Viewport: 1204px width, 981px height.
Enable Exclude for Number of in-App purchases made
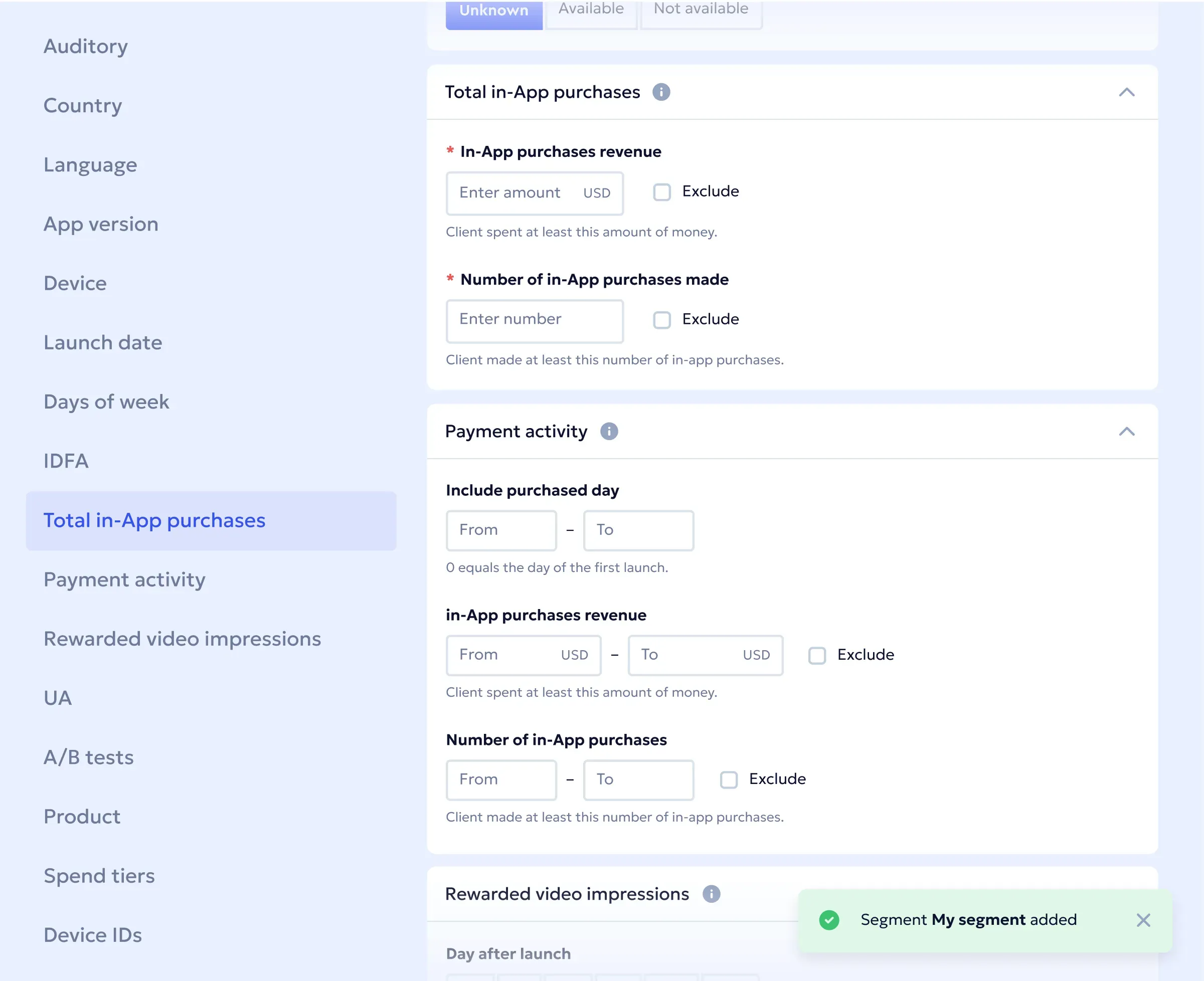[x=662, y=320]
